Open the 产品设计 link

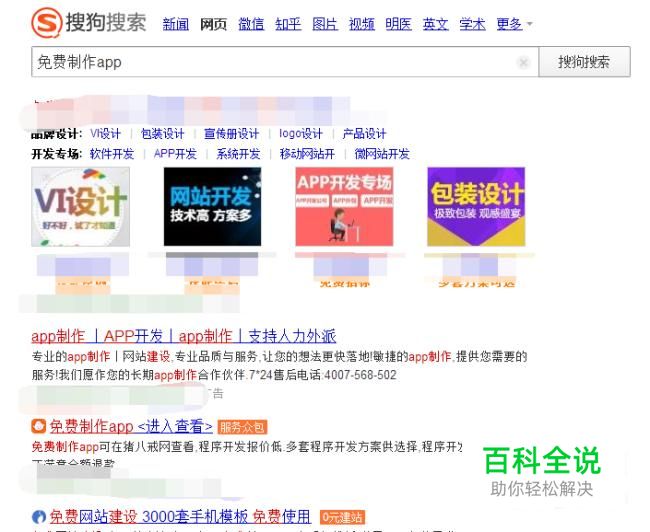[364, 134]
